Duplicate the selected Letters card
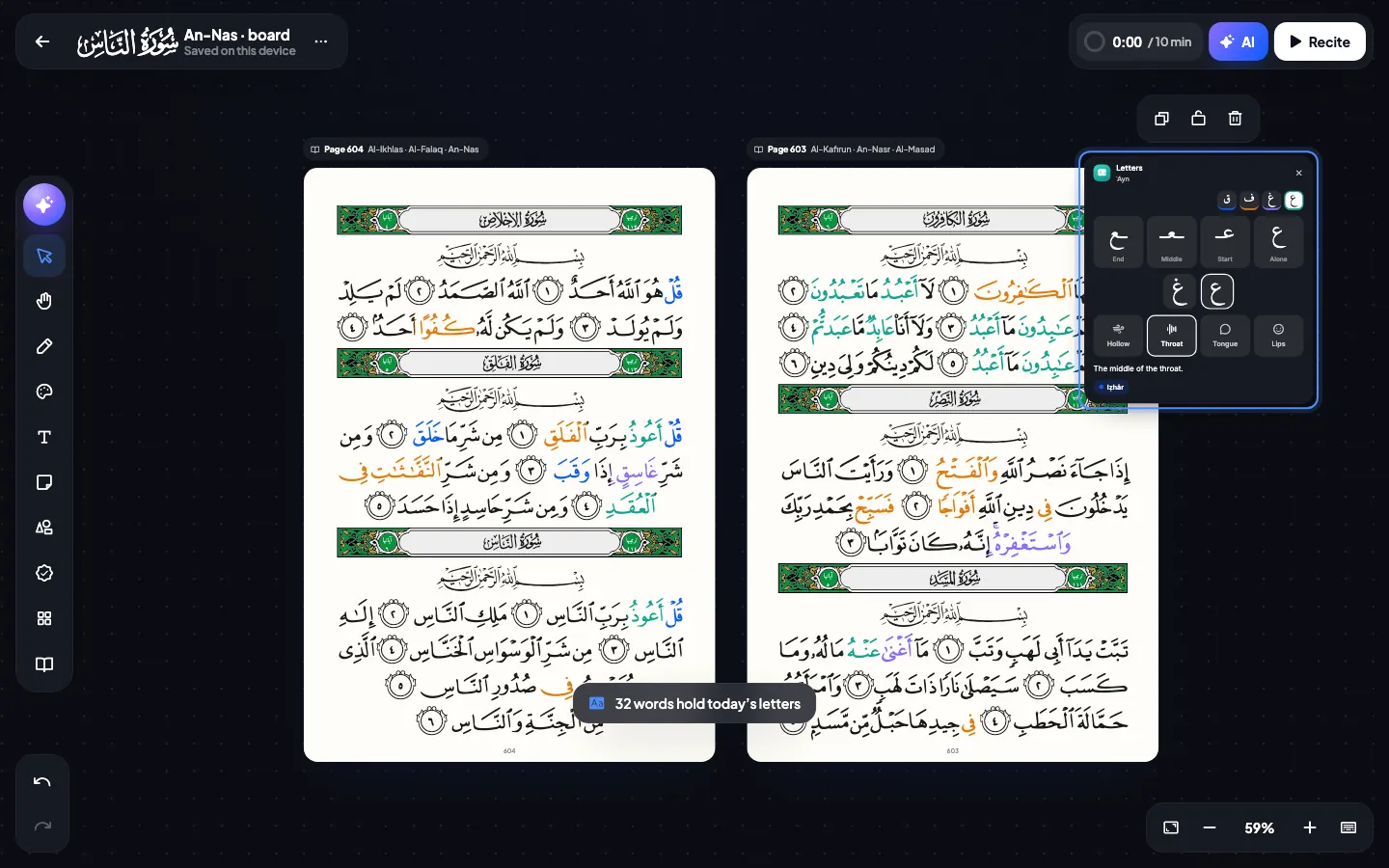This screenshot has height=868, width=1389. (1161, 119)
